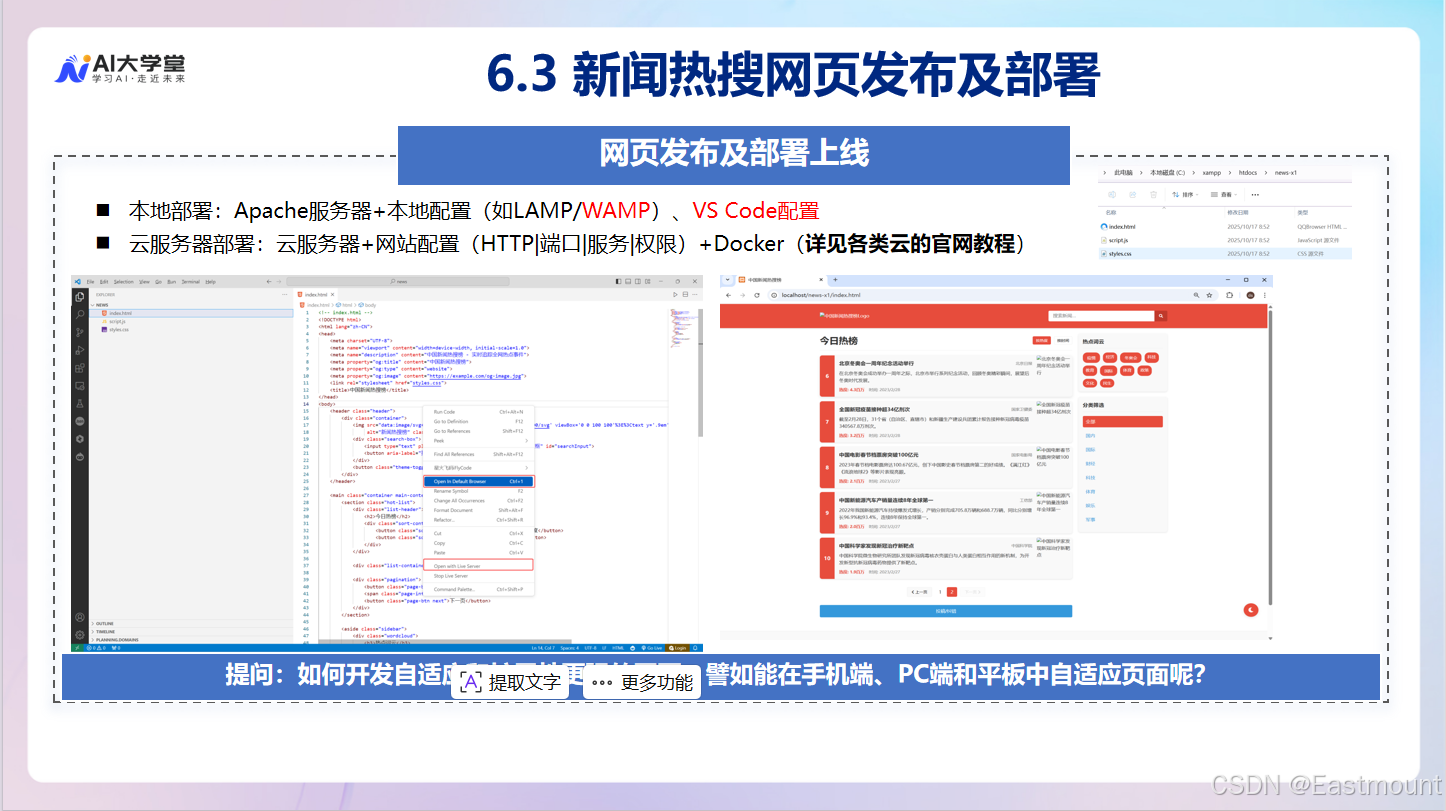1446x811 pixels.
Task: Toggle the split editor layout icon in VS Code
Action: pos(684,294)
